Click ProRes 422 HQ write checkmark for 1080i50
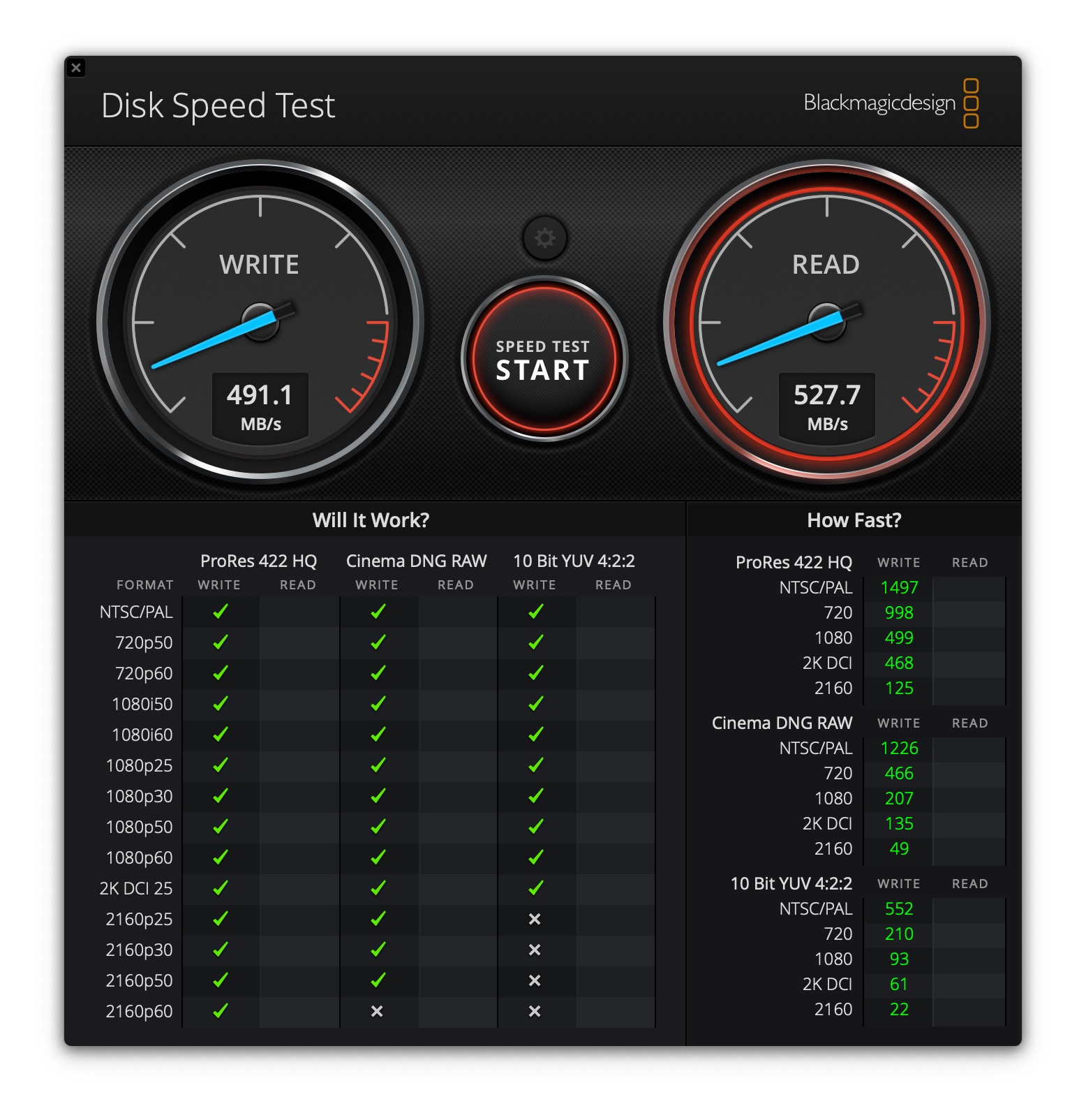This screenshot has height=1120, width=1086. [x=221, y=704]
